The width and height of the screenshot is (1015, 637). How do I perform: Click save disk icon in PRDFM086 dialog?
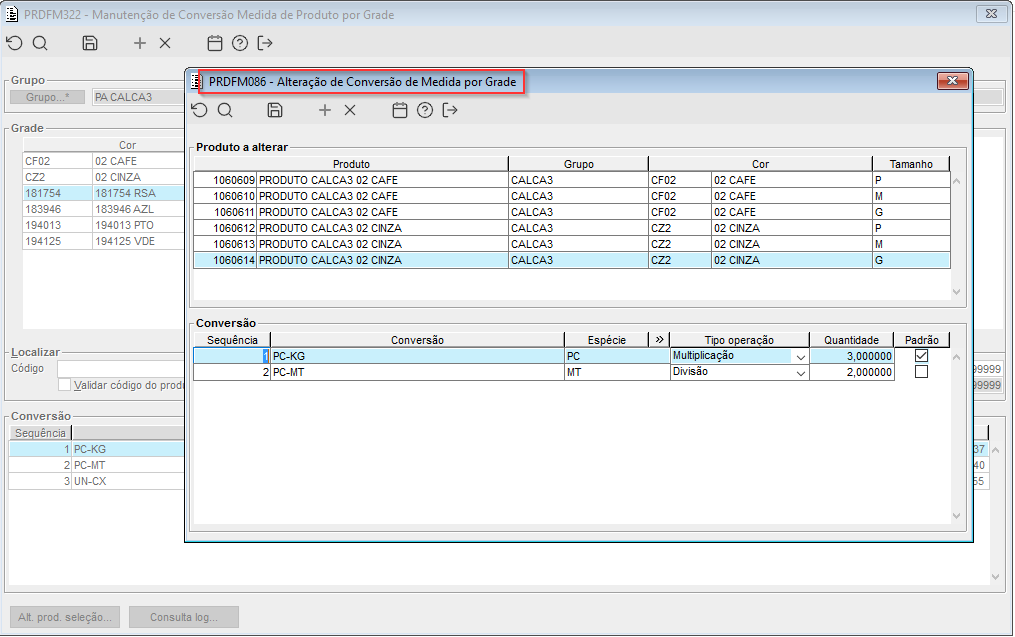click(275, 110)
